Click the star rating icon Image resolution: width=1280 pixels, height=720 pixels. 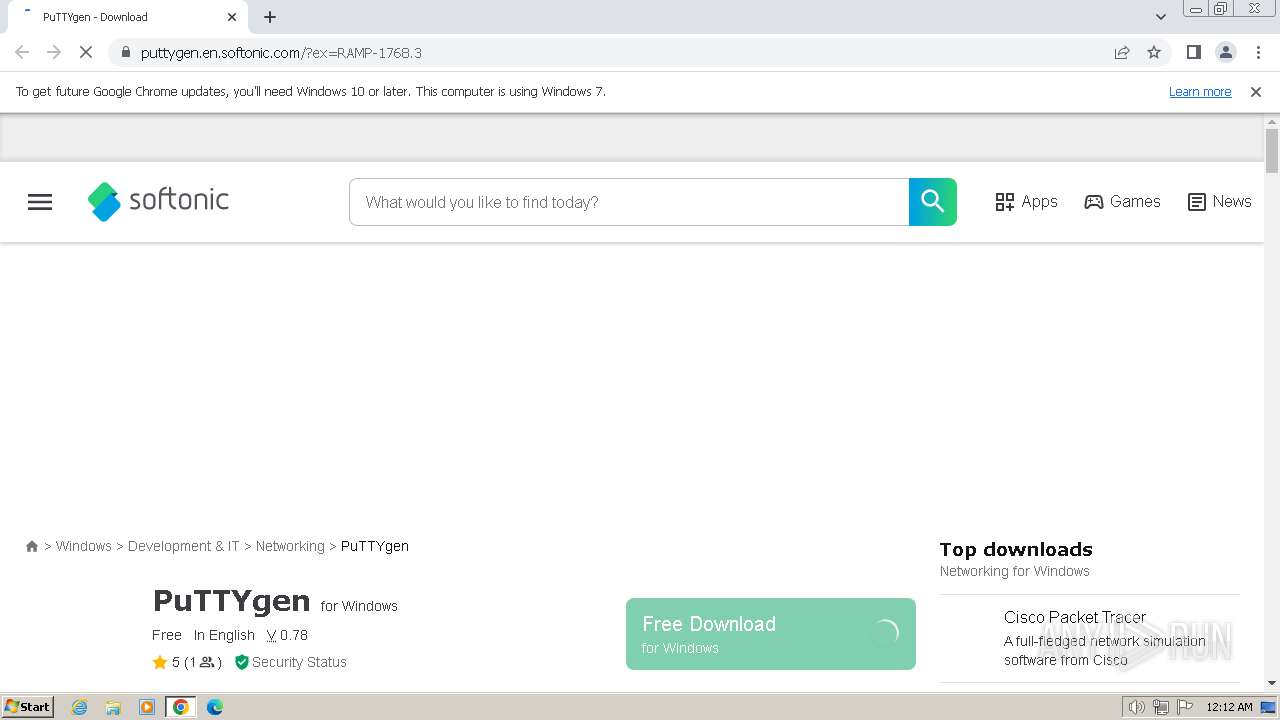pos(160,662)
